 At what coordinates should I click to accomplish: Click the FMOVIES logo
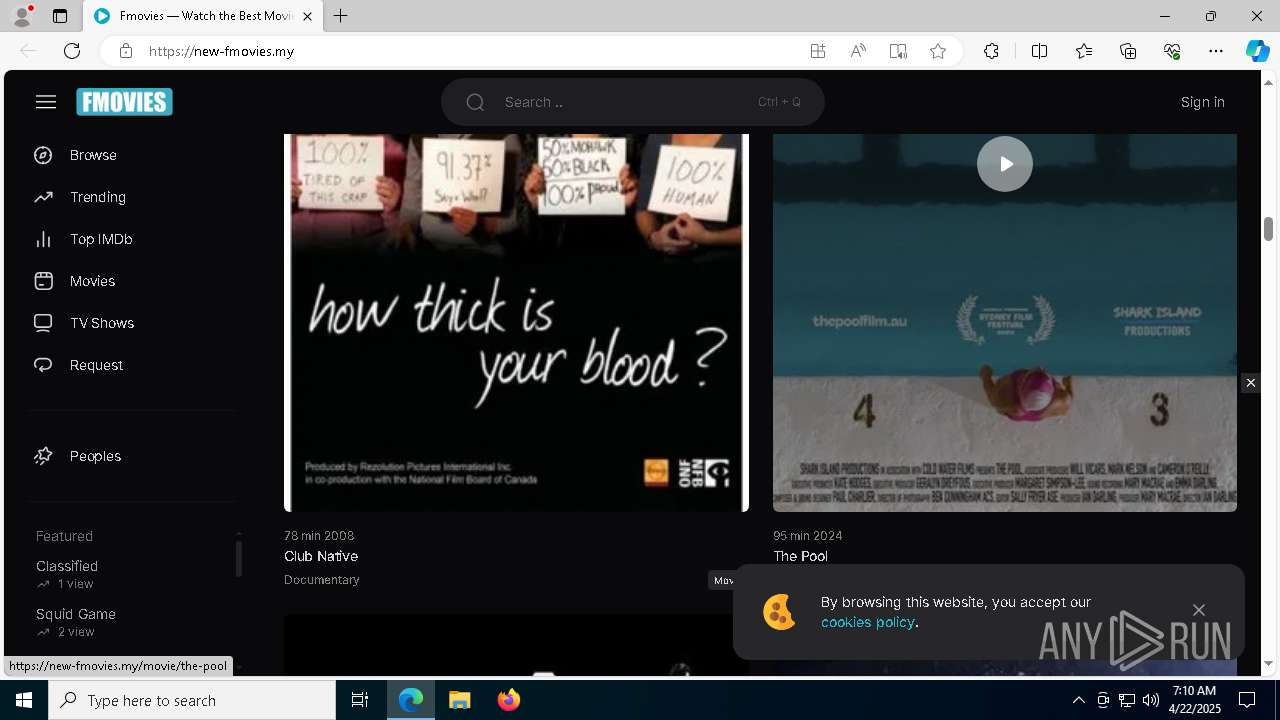point(125,102)
